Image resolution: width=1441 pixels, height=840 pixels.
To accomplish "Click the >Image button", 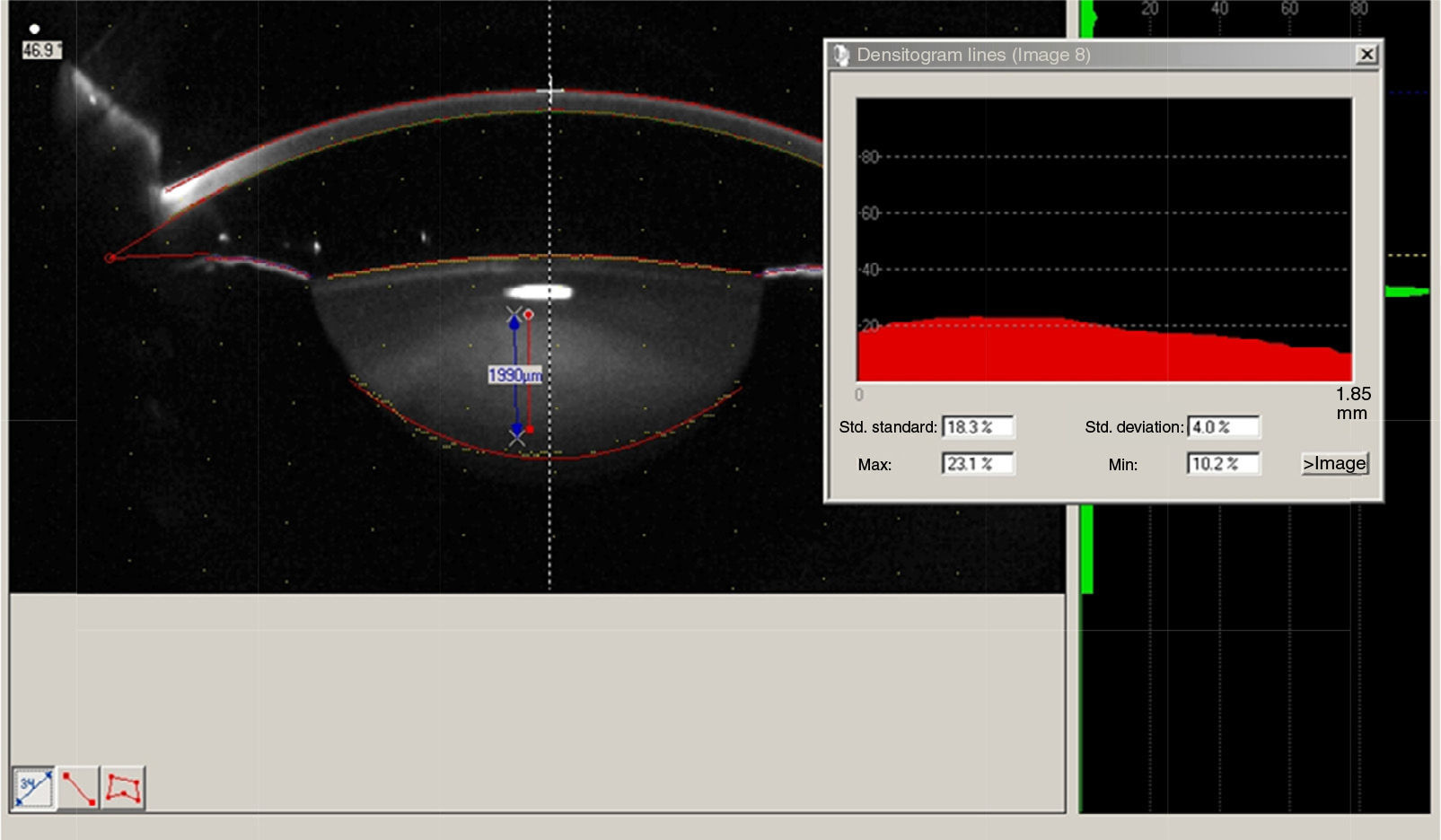I will [x=1334, y=464].
